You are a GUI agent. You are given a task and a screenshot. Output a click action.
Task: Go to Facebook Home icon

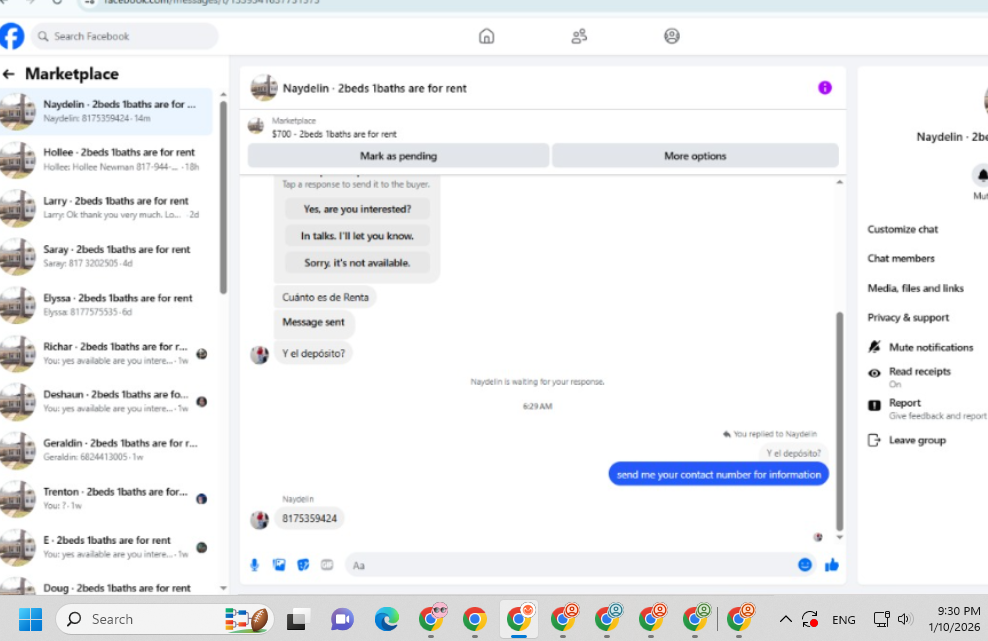tap(486, 36)
